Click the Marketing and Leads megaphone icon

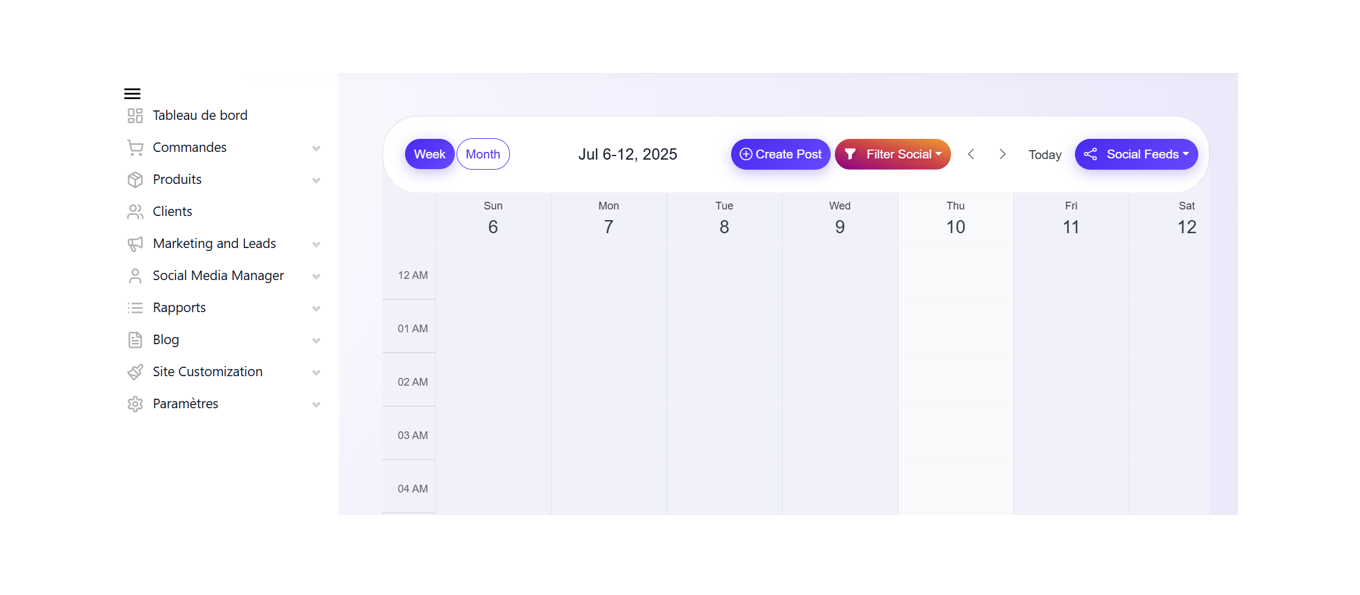[x=135, y=244]
